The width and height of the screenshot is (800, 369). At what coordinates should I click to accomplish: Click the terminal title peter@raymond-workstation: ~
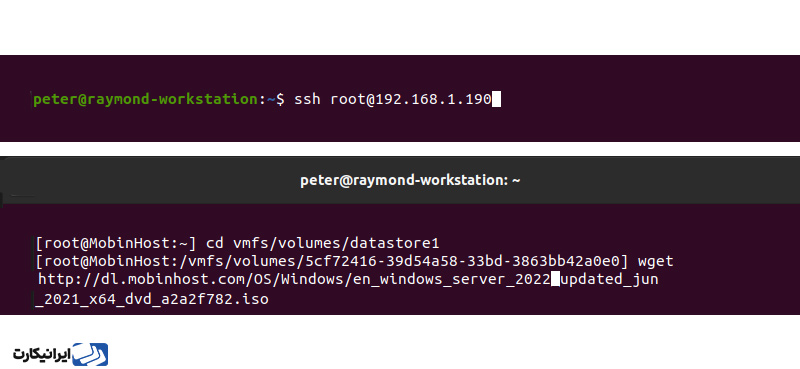(410, 180)
